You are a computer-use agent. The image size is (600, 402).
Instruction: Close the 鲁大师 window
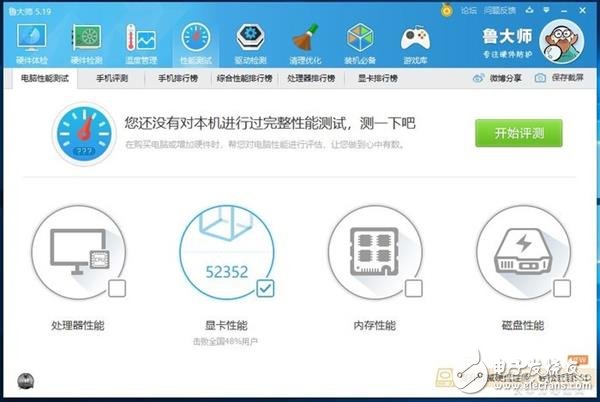pos(582,10)
